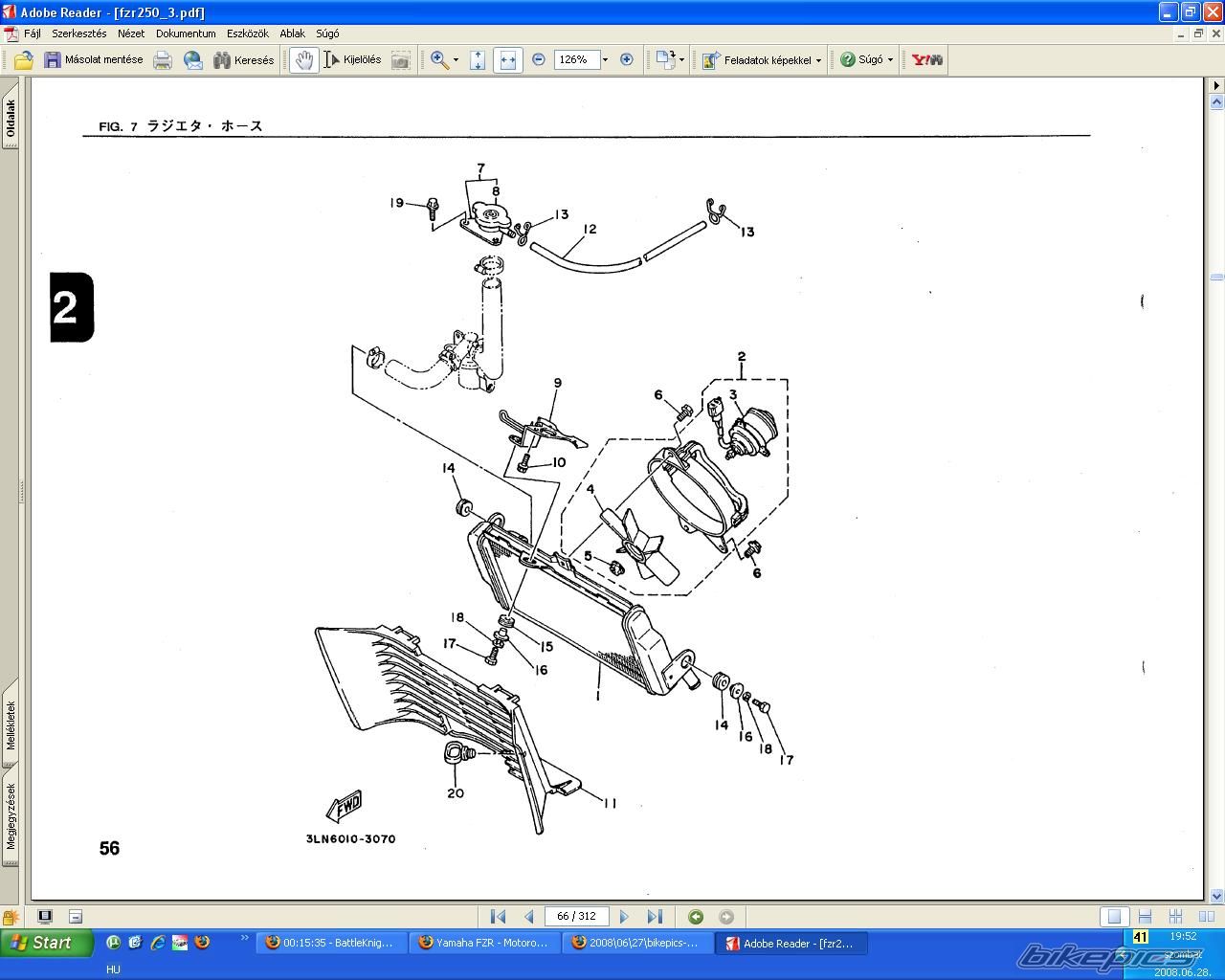Switch to bikepics Firefox taskbar window

(637, 943)
